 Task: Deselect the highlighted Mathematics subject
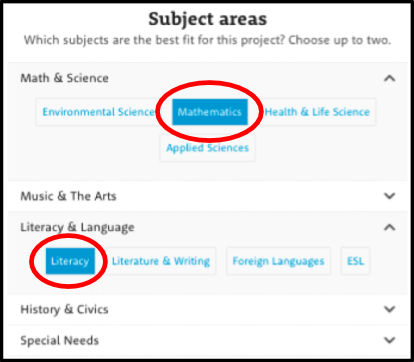coord(210,112)
